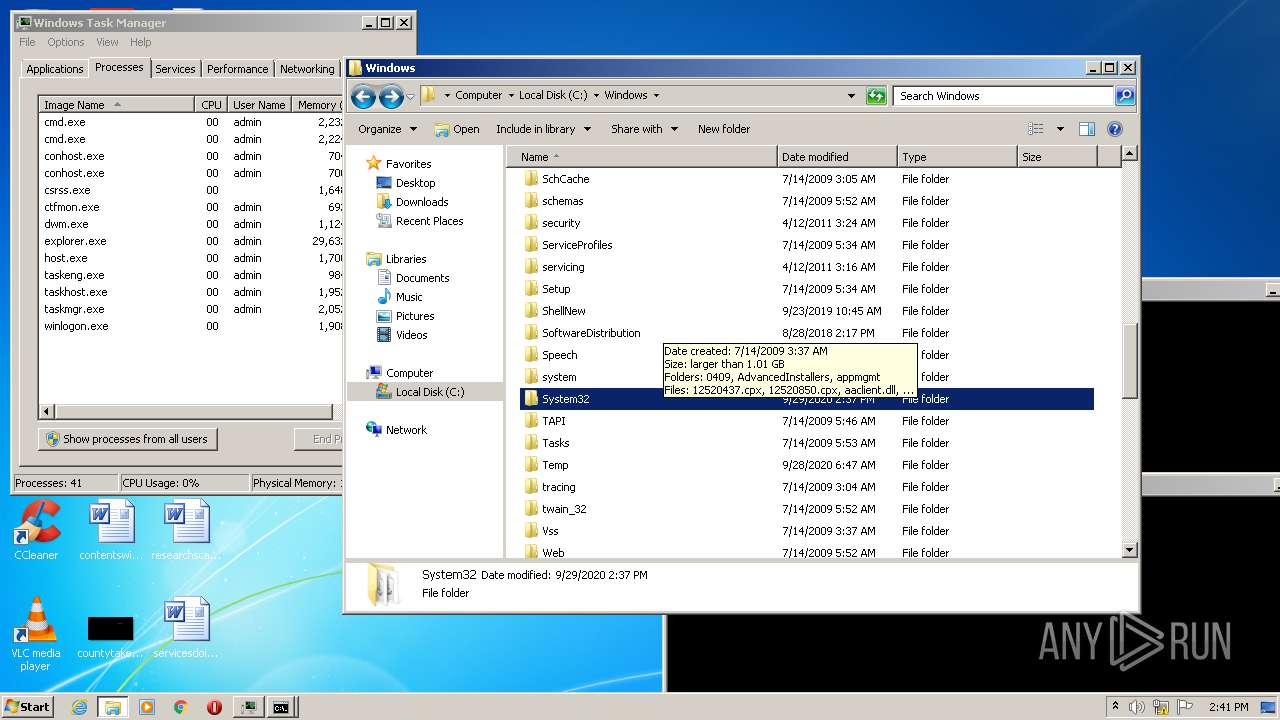The width and height of the screenshot is (1280, 720).
Task: Toggle the preview pane icon
Action: click(1087, 129)
